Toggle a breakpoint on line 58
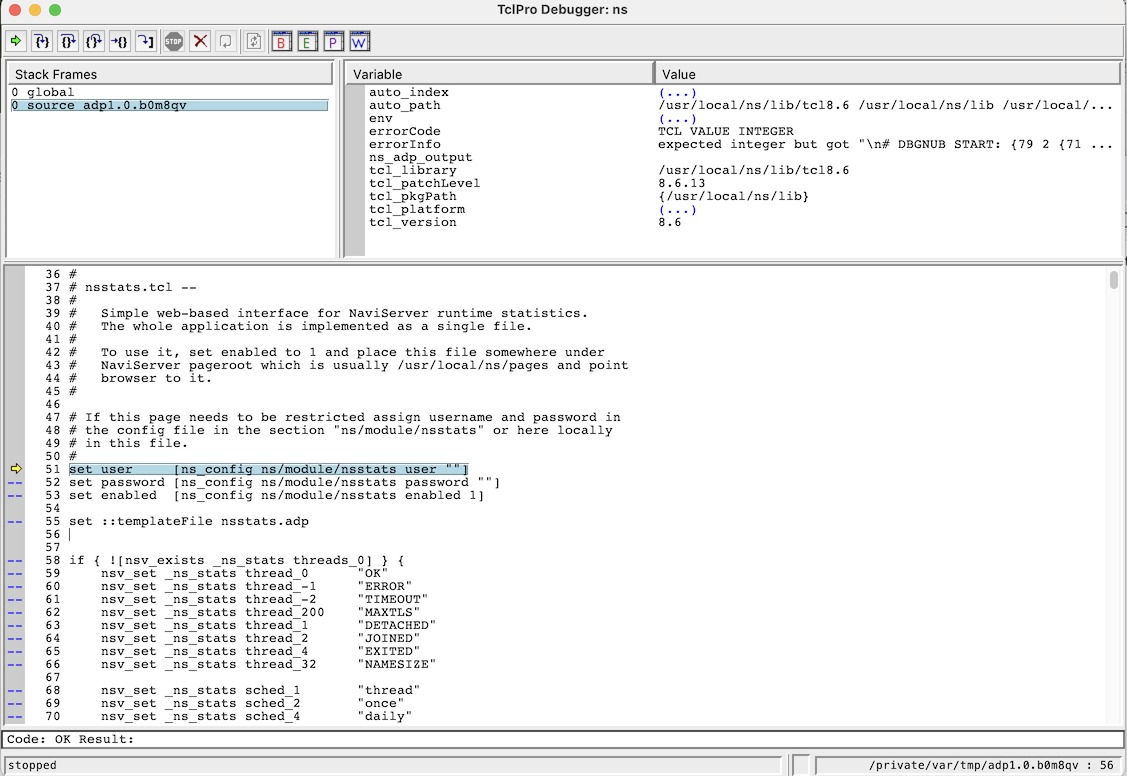 tap(13, 560)
